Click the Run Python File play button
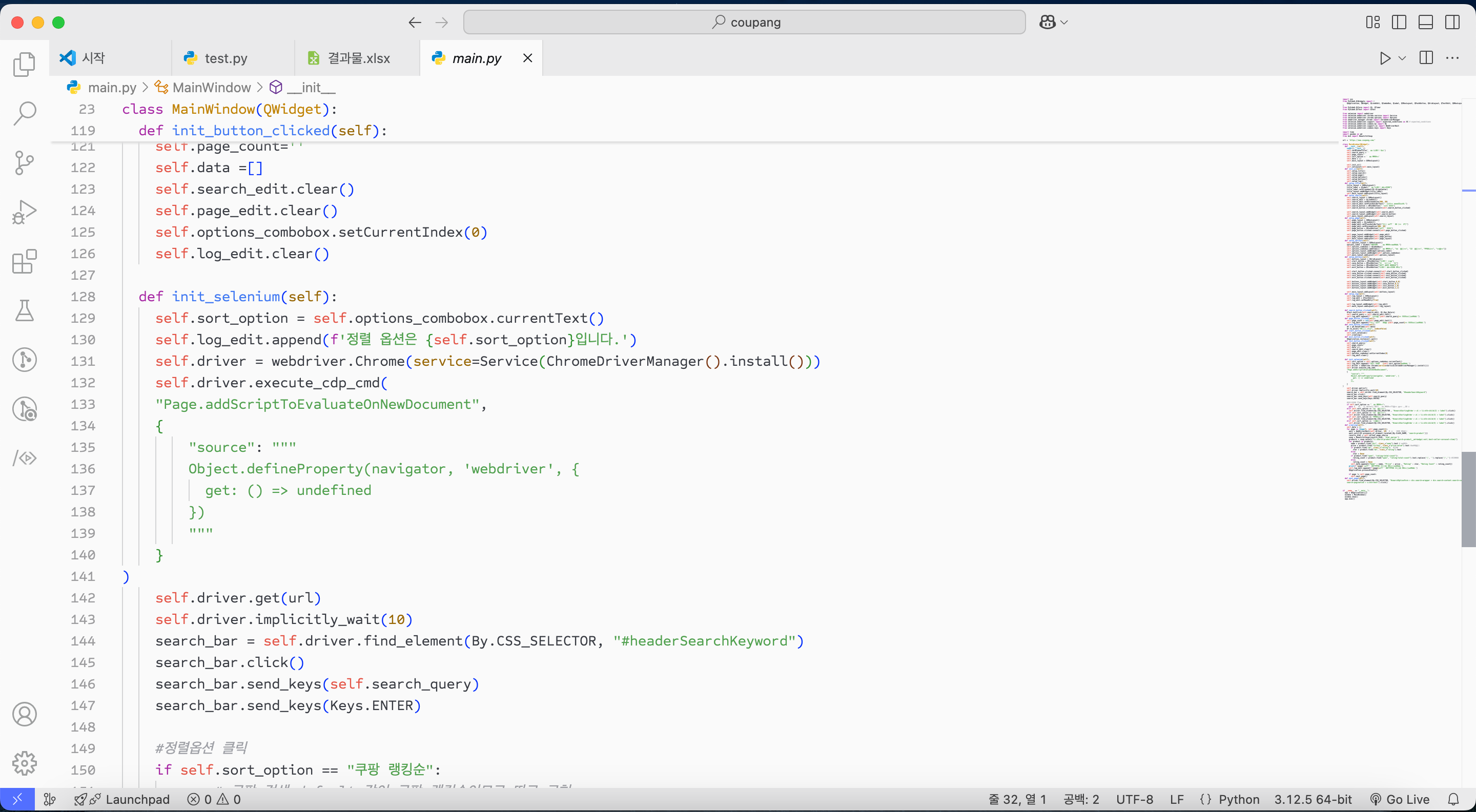This screenshot has height=812, width=1476. click(x=1385, y=58)
